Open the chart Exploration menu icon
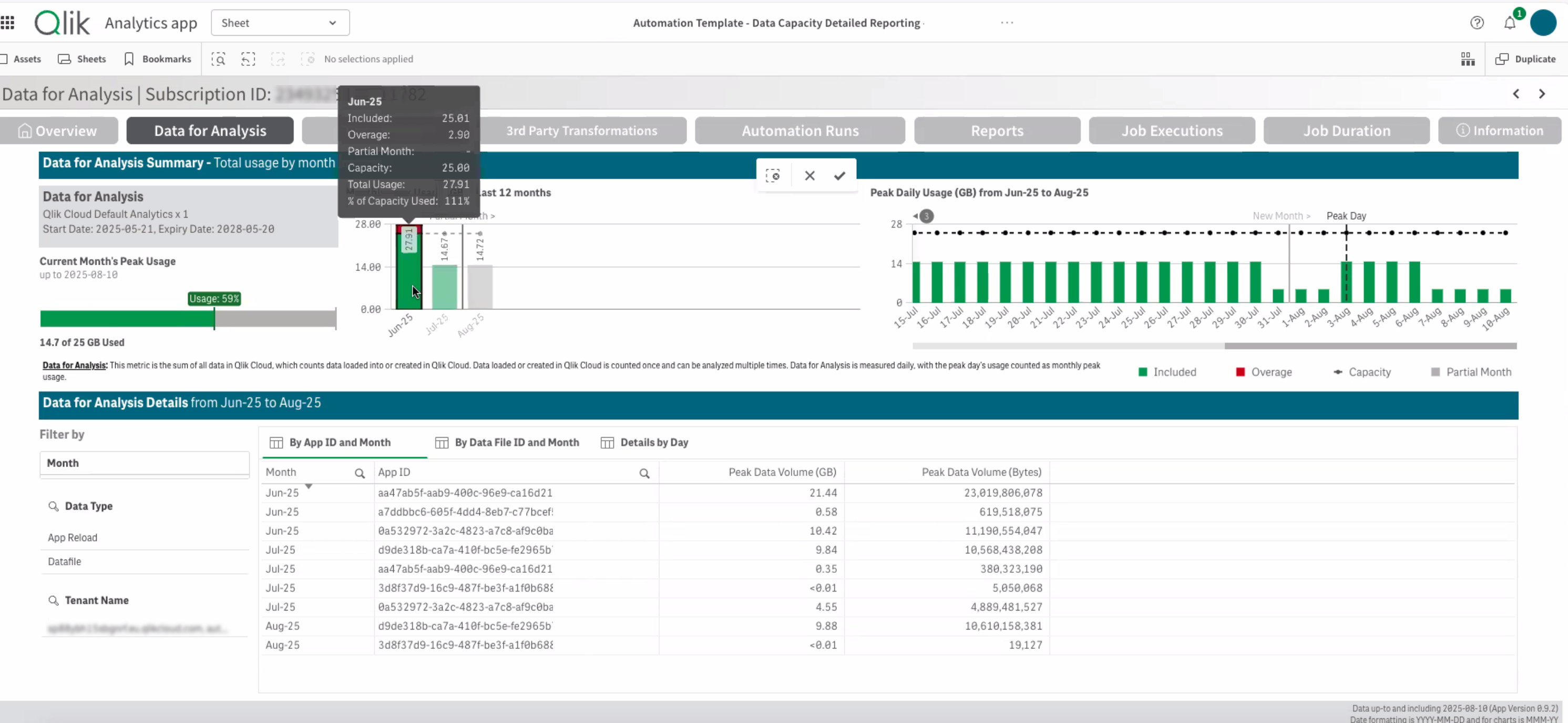 (1467, 58)
